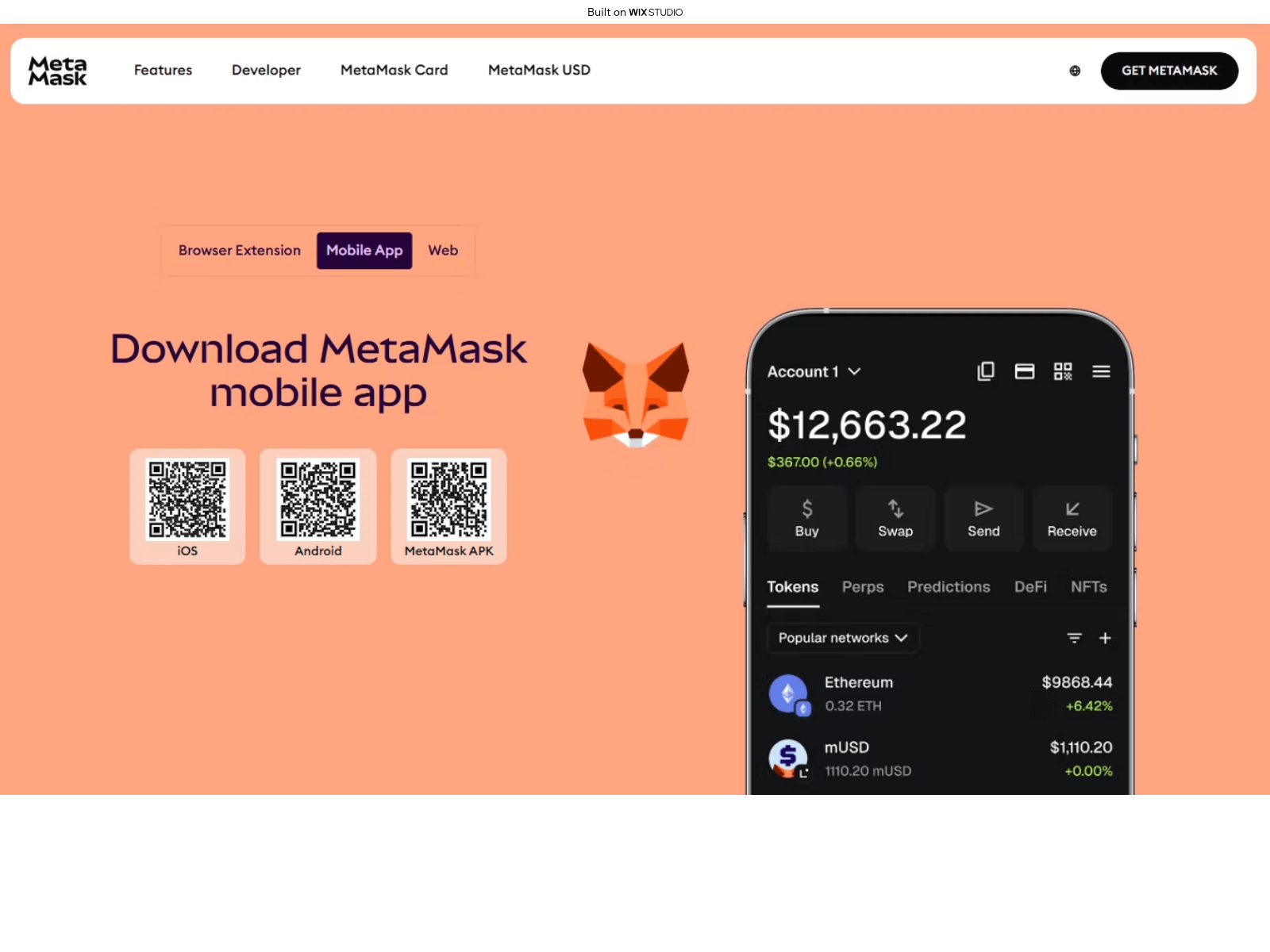
Task: Expand the Account 1 dropdown
Action: point(814,371)
